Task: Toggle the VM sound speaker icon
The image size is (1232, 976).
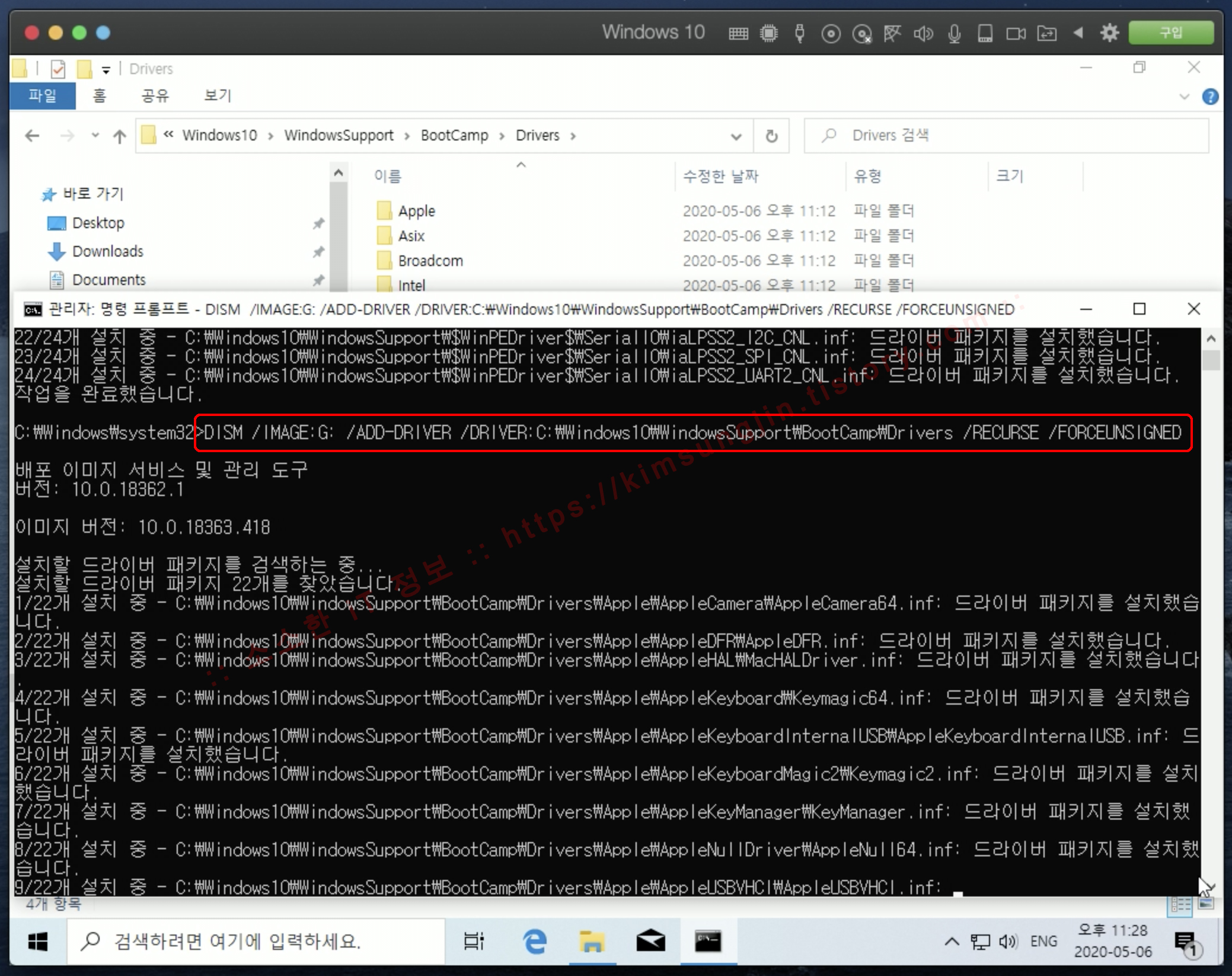Action: click(x=923, y=33)
